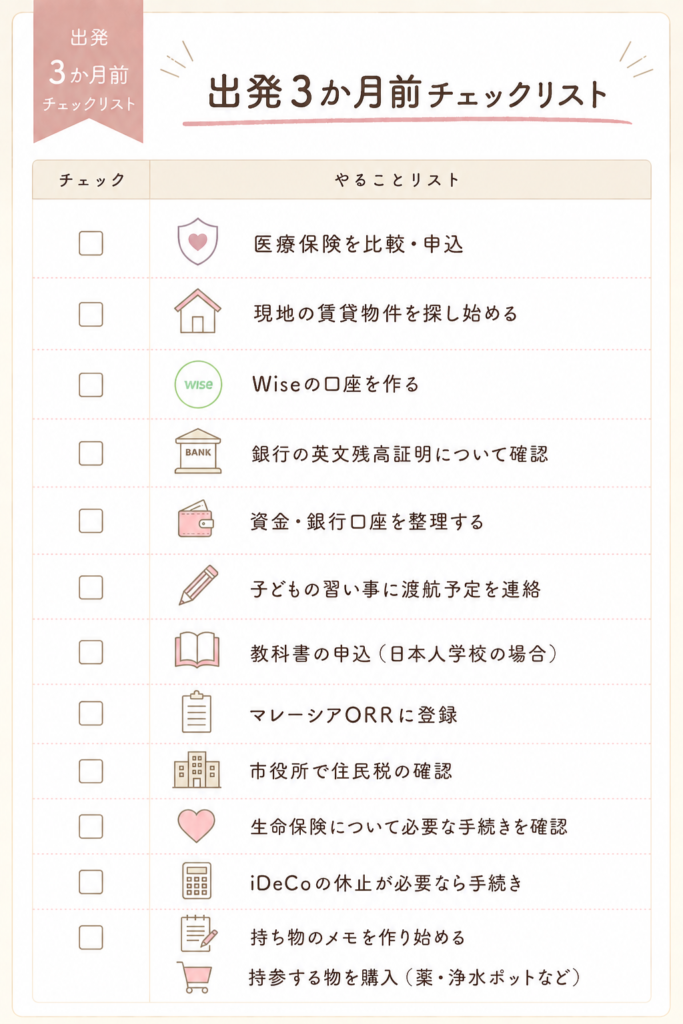Click the city hall building icon
The height and width of the screenshot is (1024, 683).
(x=197, y=770)
